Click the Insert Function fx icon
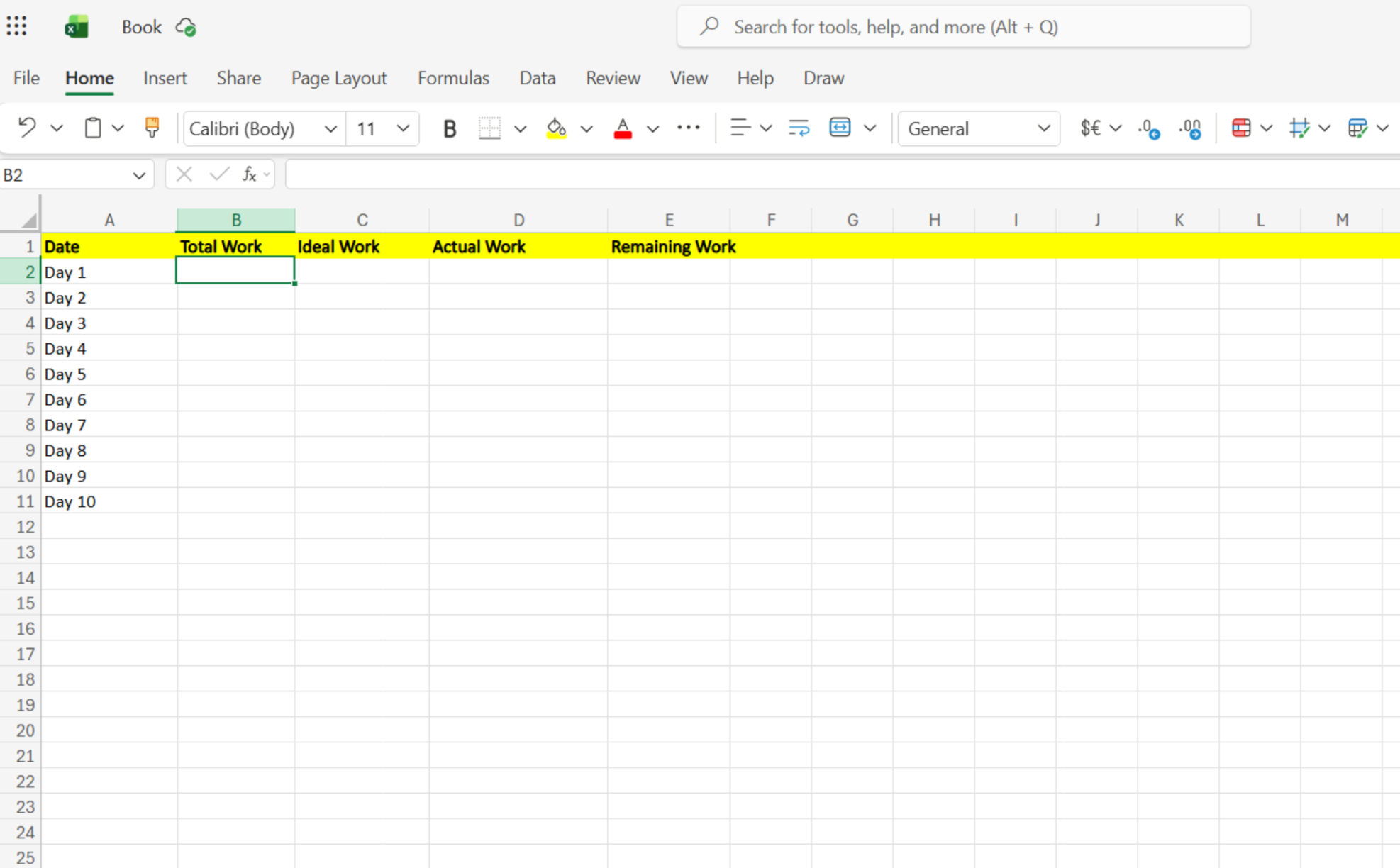 tap(249, 174)
